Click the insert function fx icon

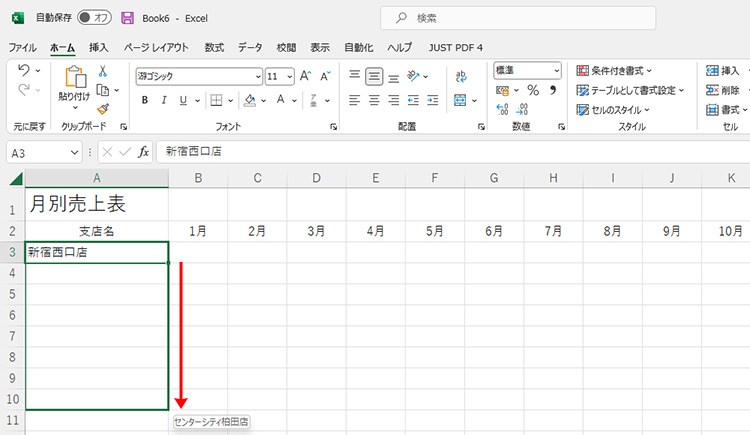(143, 152)
